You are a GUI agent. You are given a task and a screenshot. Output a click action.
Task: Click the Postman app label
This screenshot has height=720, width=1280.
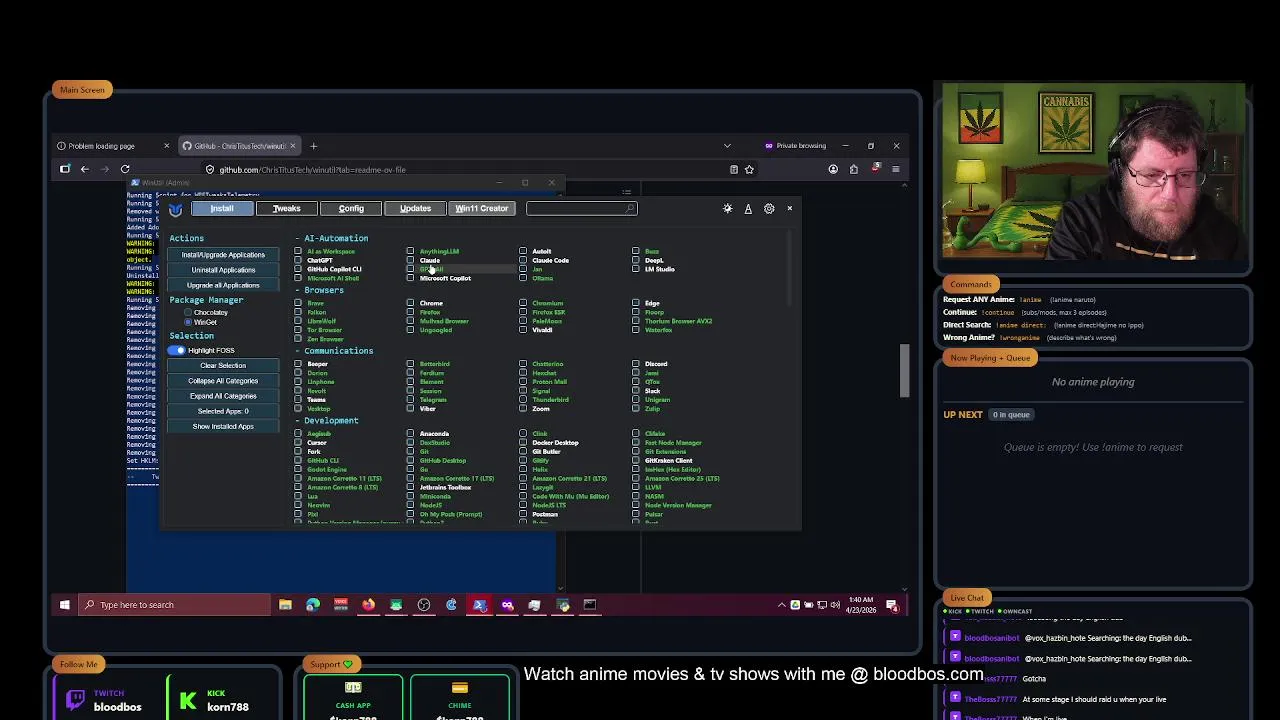pyautogui.click(x=545, y=514)
